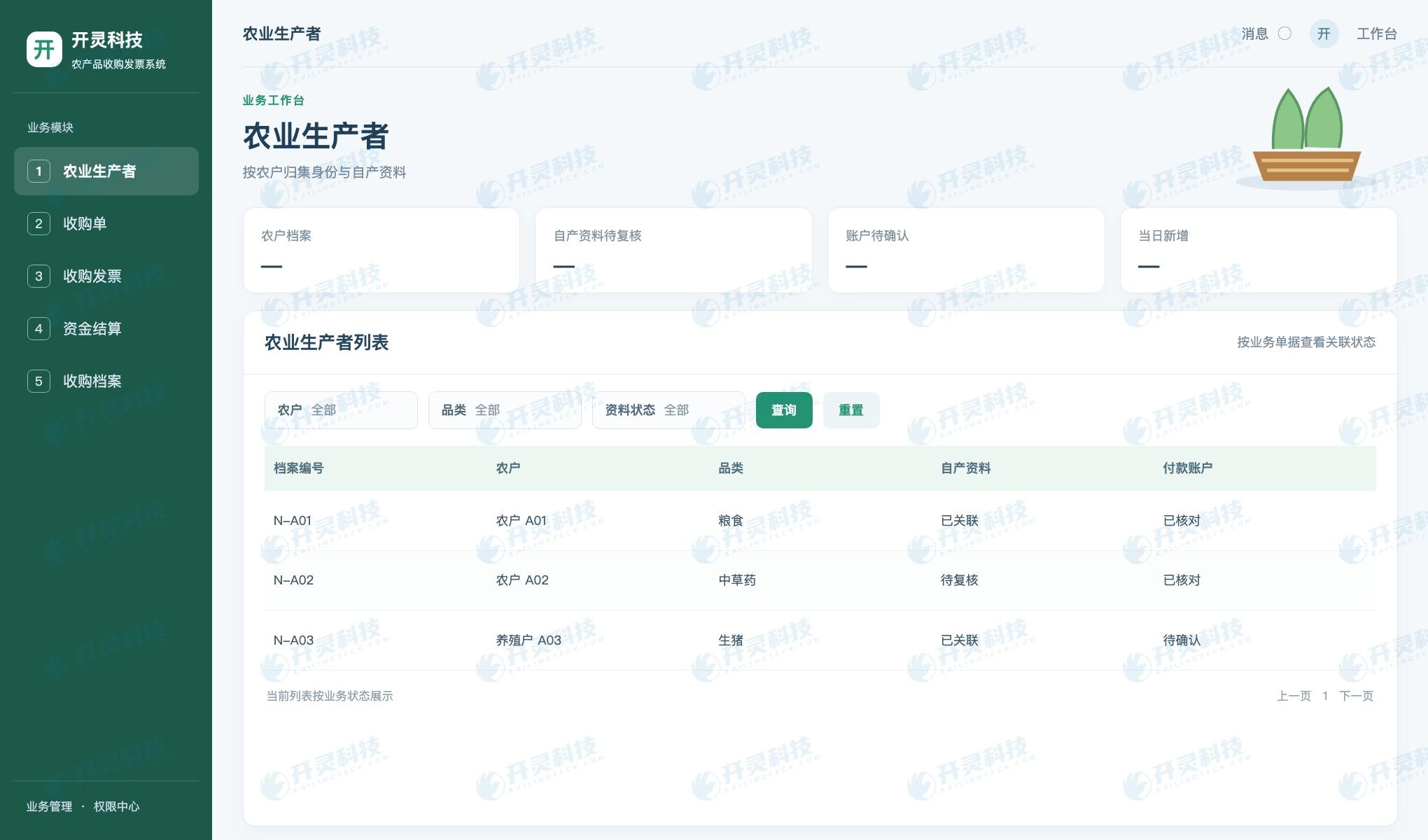The image size is (1428, 840).
Task: Click the 档案编号 column header
Action: (298, 468)
